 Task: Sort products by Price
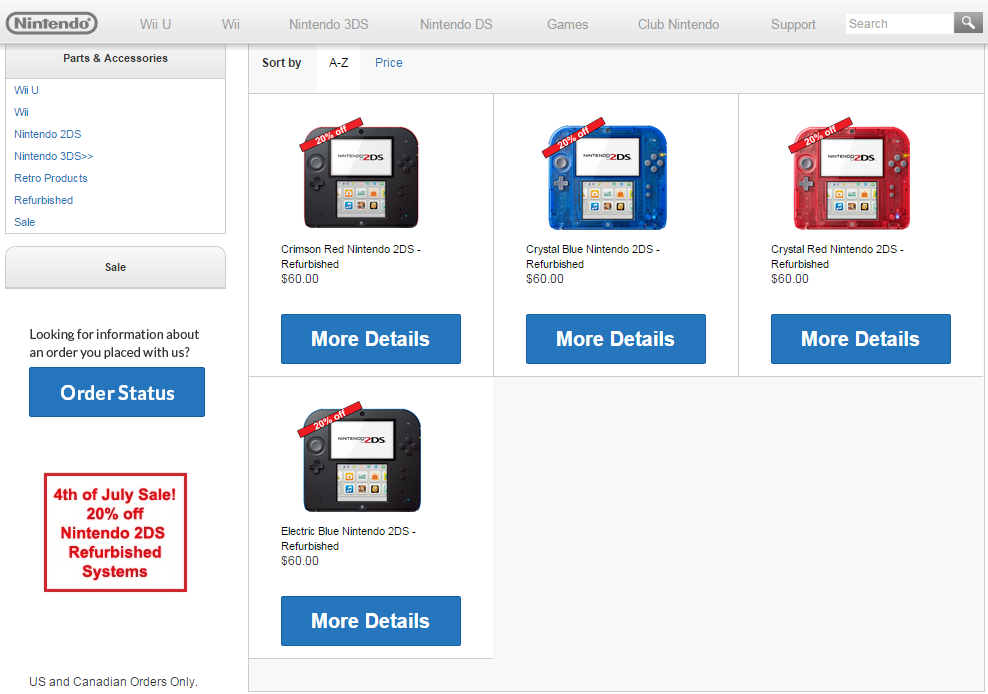[389, 63]
